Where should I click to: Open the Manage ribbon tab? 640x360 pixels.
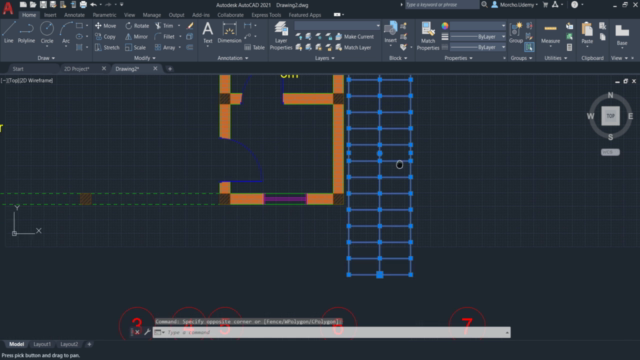coord(152,15)
